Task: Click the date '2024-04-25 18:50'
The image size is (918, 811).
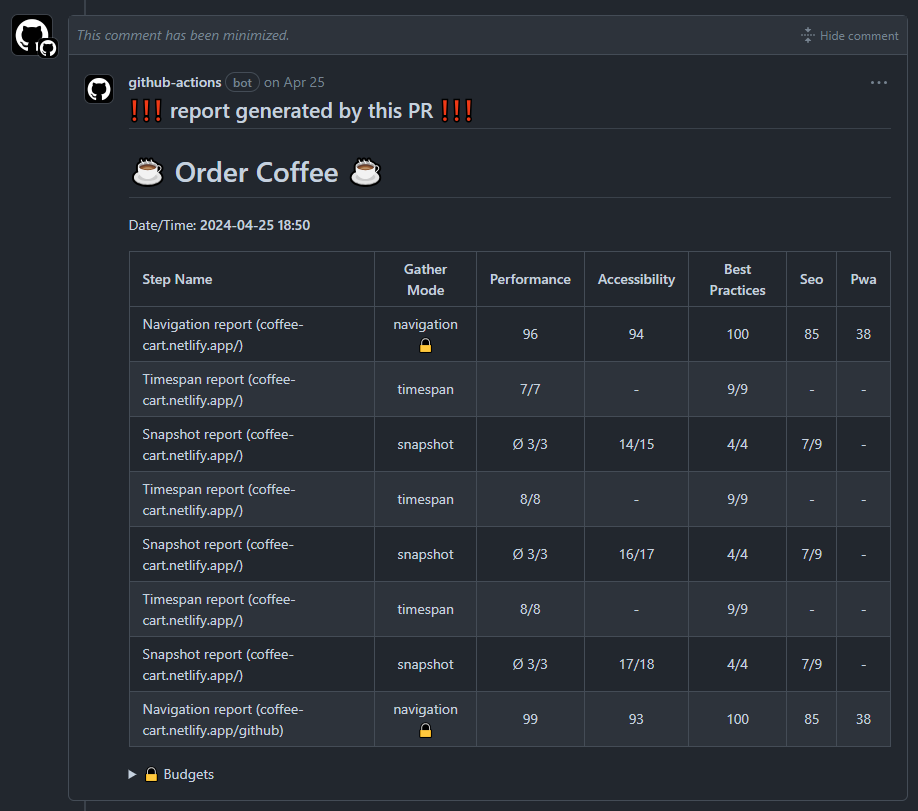Action: 255,225
